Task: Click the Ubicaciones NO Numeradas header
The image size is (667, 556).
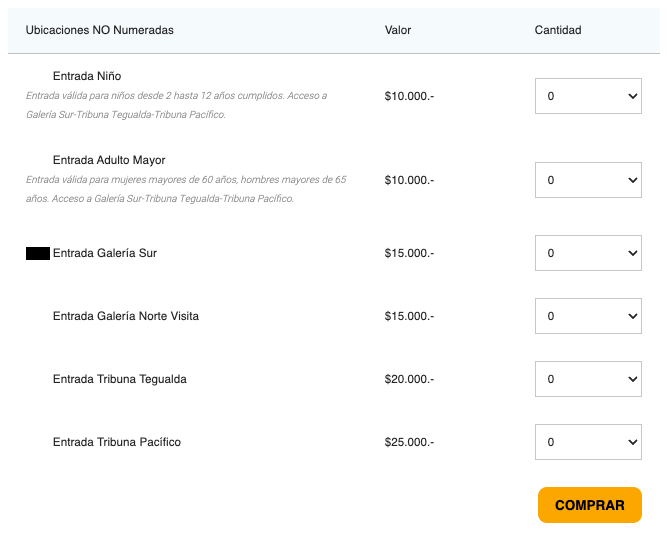Action: tap(100, 30)
